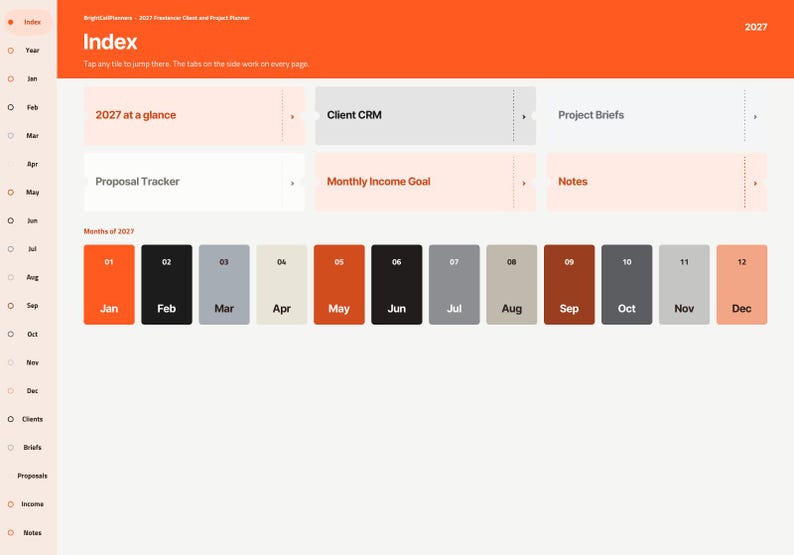Click the chevron on the Proposal Tracker tile

[x=292, y=183]
